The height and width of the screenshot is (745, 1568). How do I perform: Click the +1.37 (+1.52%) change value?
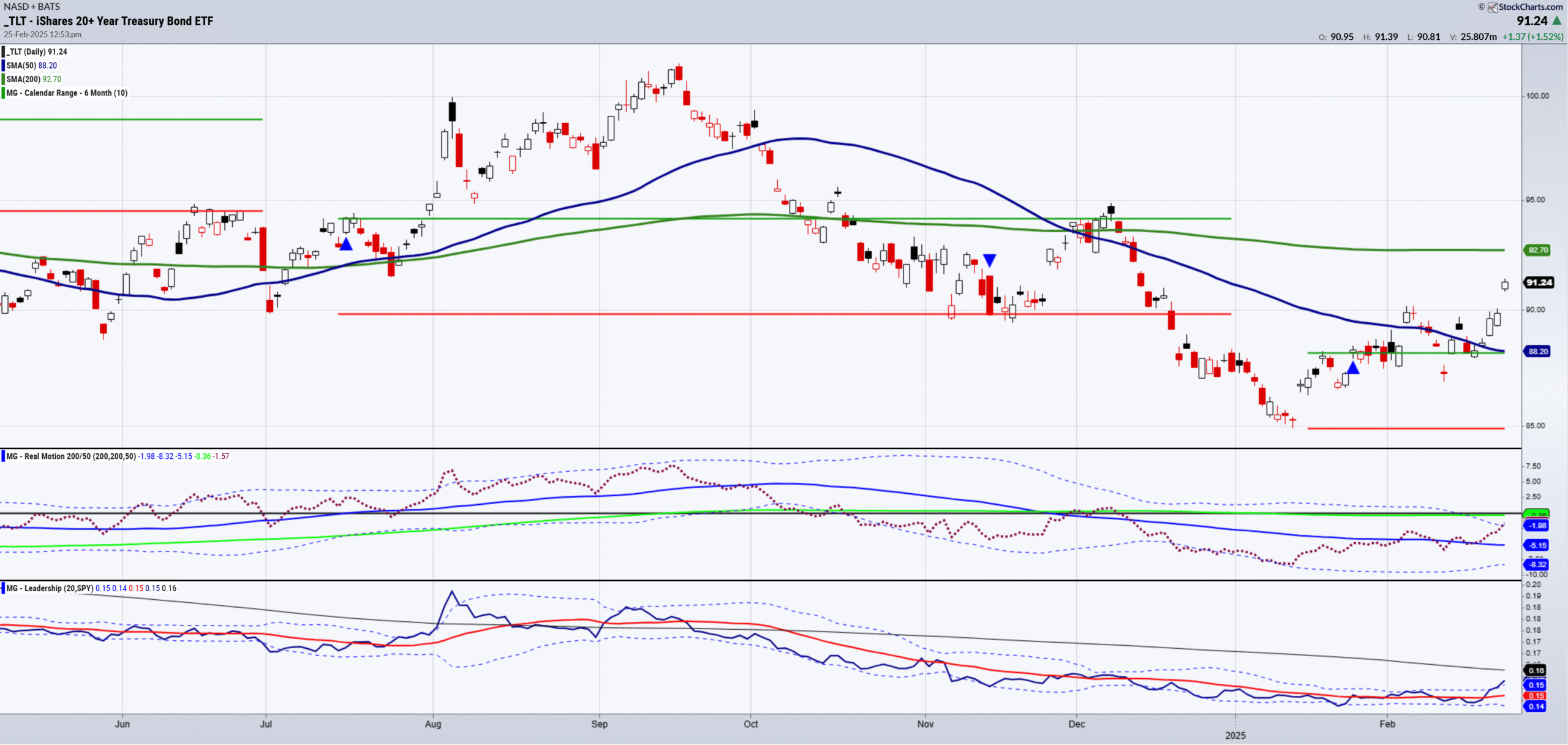point(1532,37)
